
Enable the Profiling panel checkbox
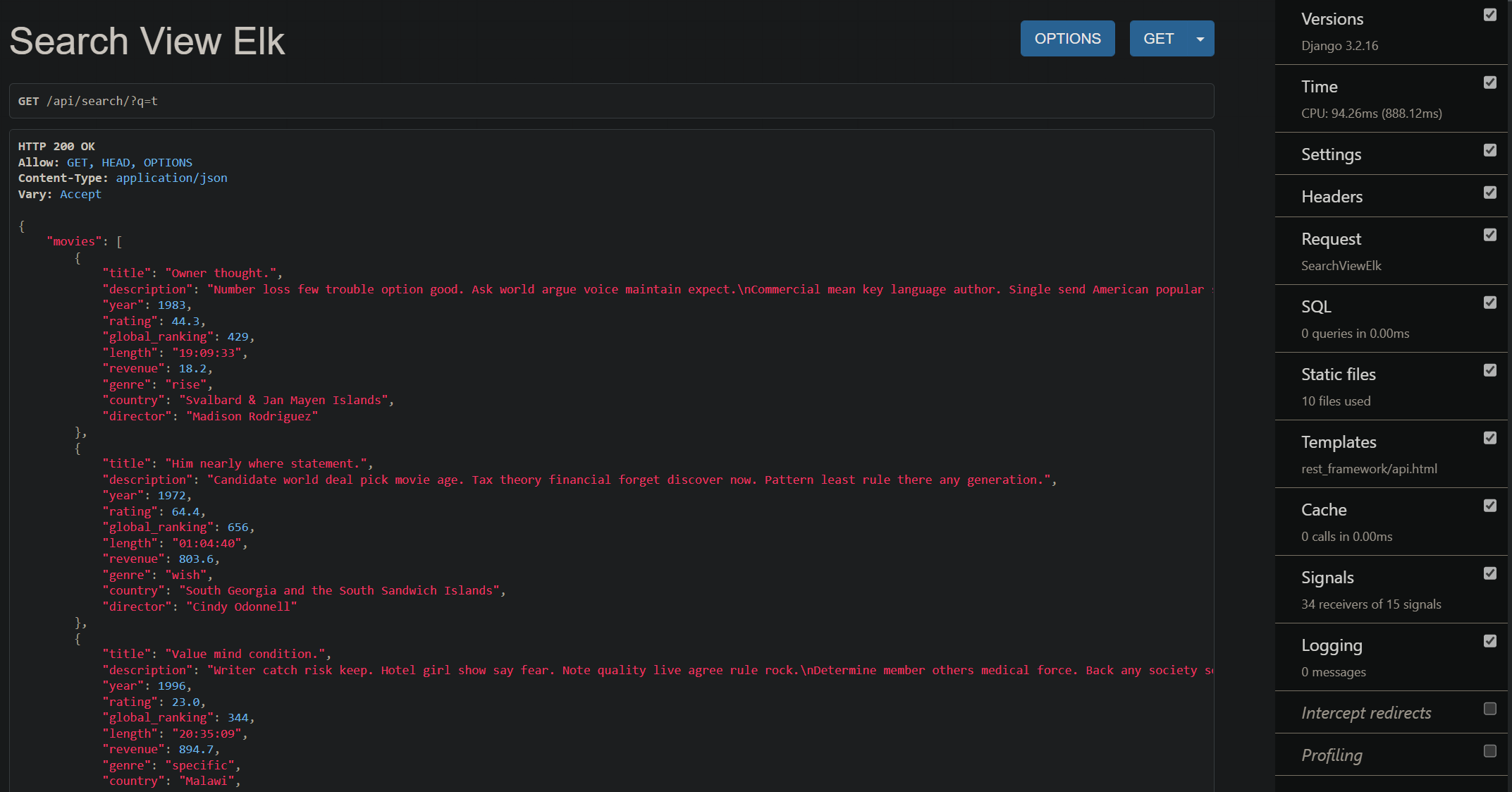1489,751
